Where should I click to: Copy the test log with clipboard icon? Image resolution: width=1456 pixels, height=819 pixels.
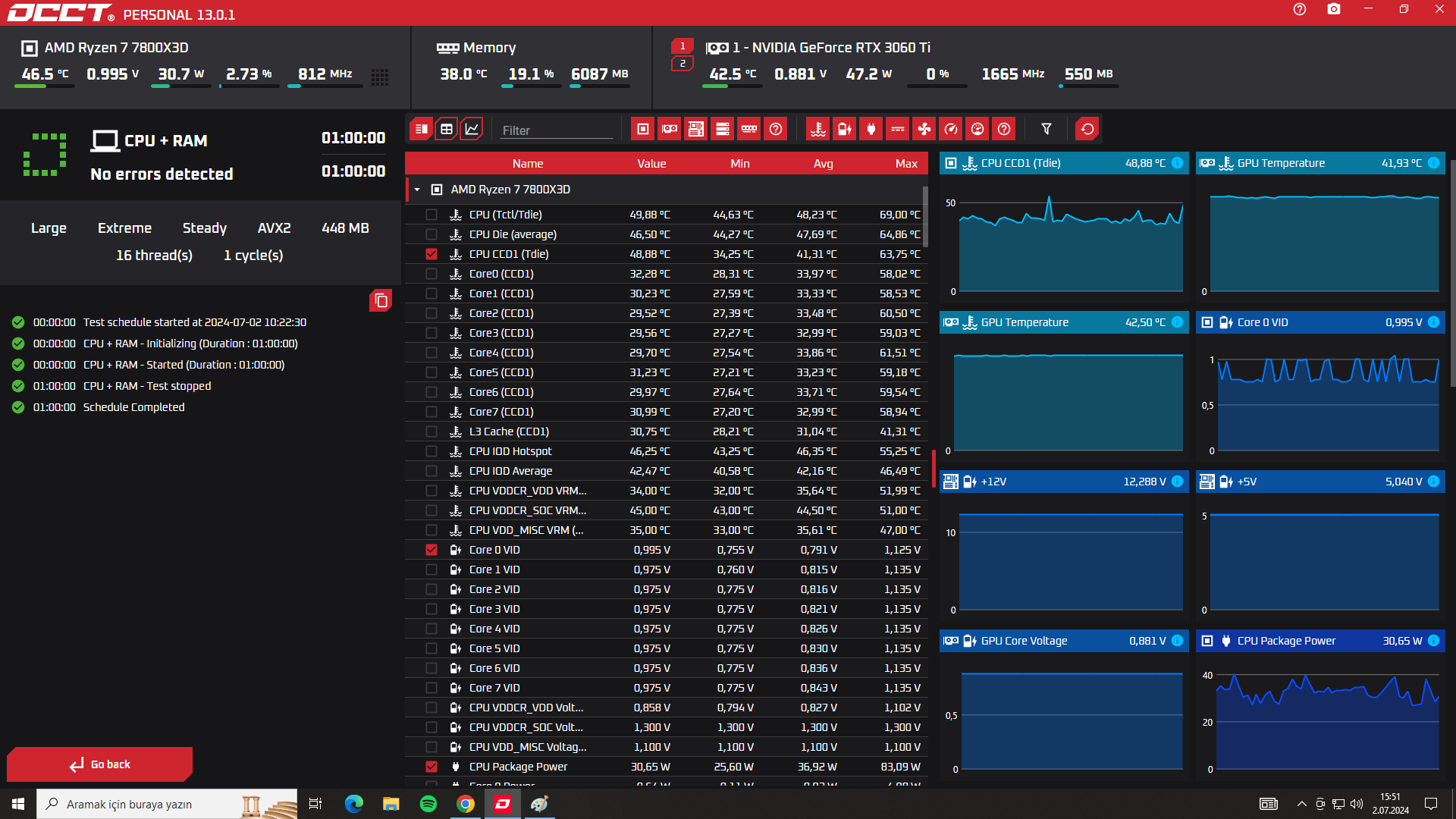point(381,301)
